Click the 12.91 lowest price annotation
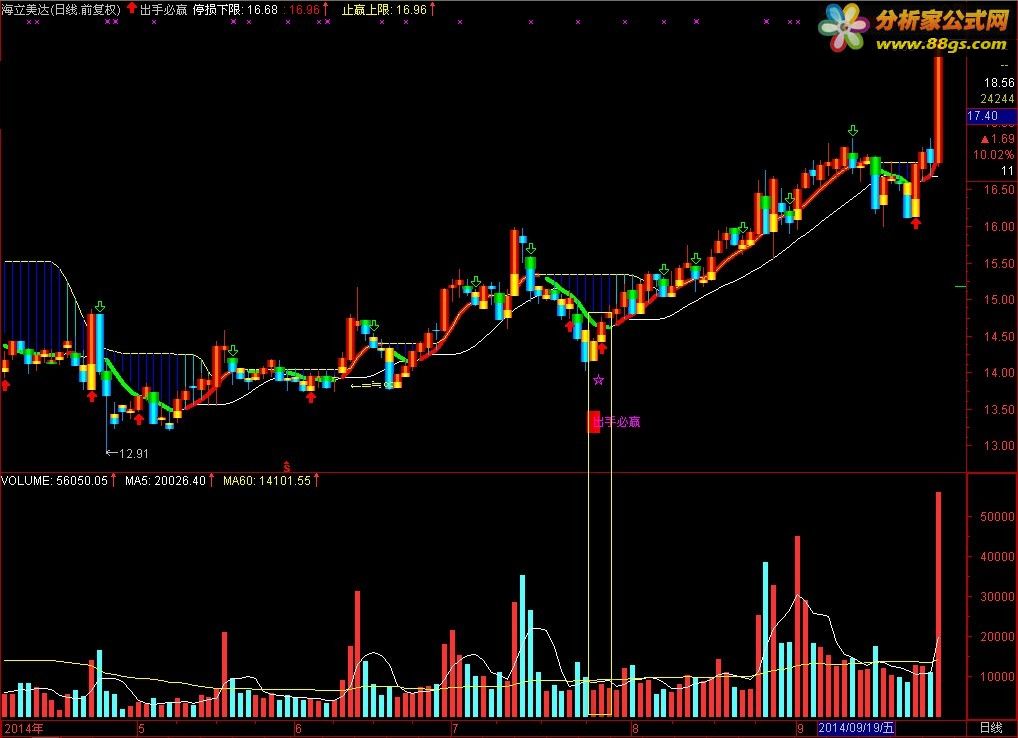Image resolution: width=1018 pixels, height=738 pixels. [x=134, y=454]
